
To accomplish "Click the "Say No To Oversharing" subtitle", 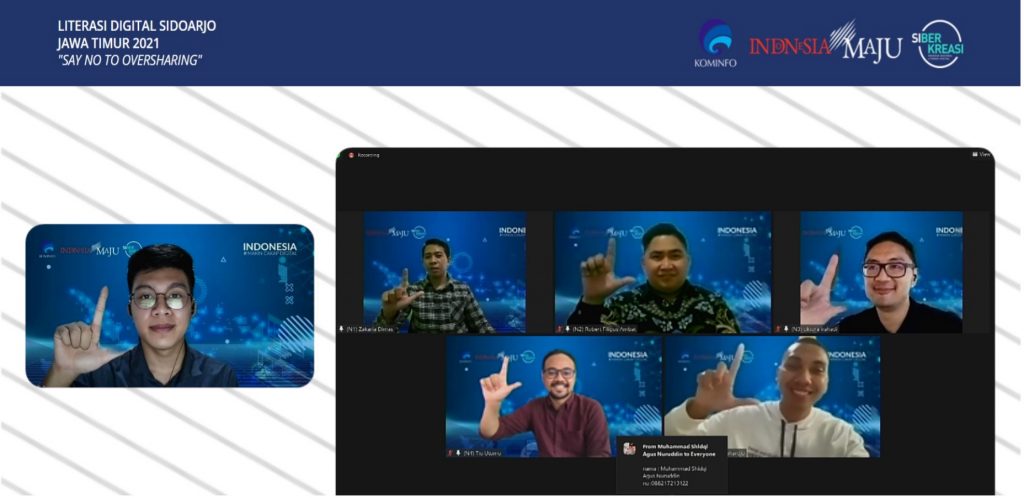I will (130, 60).
